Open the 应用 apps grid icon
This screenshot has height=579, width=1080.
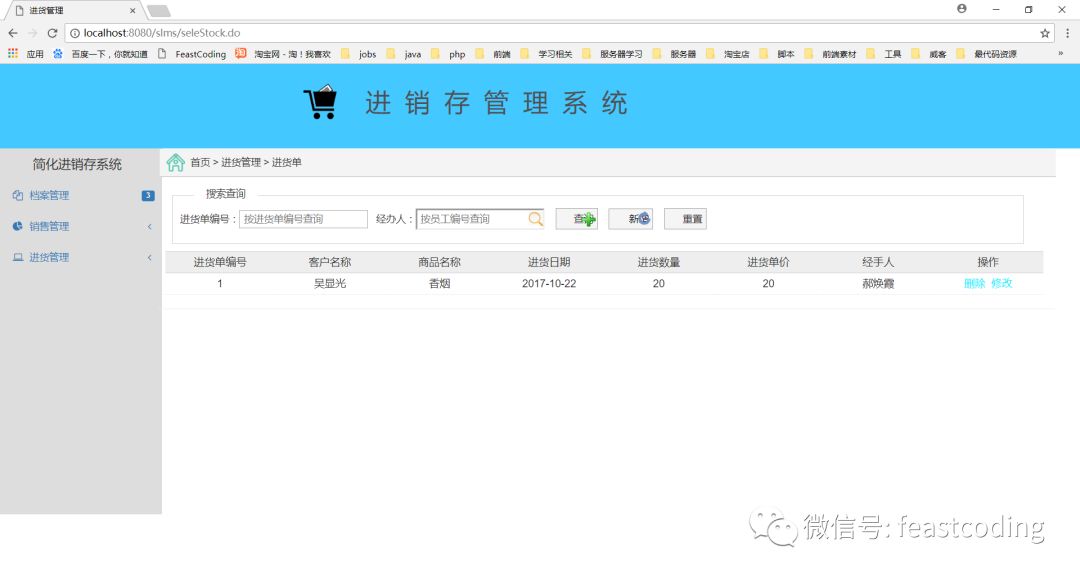(x=13, y=54)
